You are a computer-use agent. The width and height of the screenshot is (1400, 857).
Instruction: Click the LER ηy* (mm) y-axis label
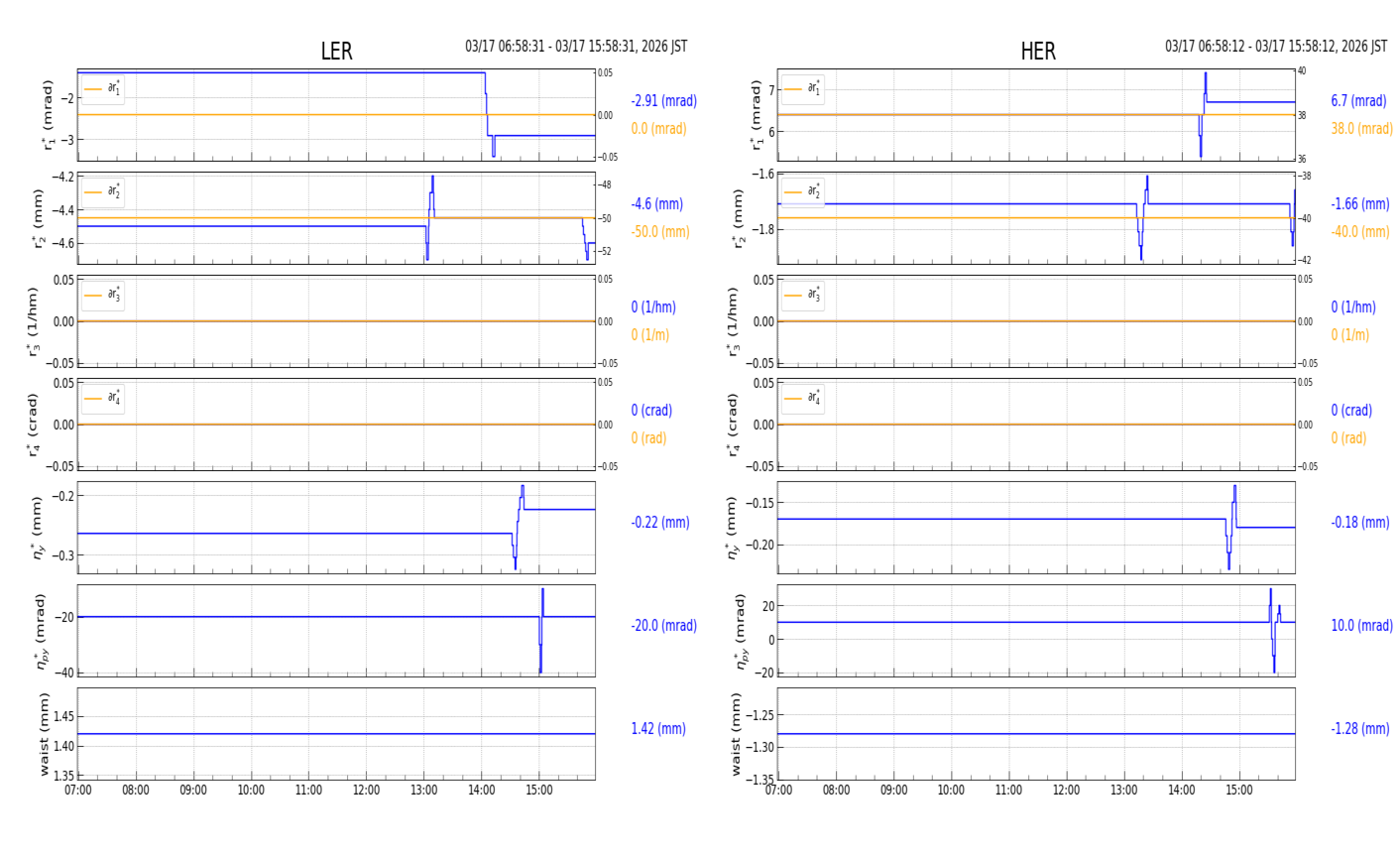(x=38, y=528)
